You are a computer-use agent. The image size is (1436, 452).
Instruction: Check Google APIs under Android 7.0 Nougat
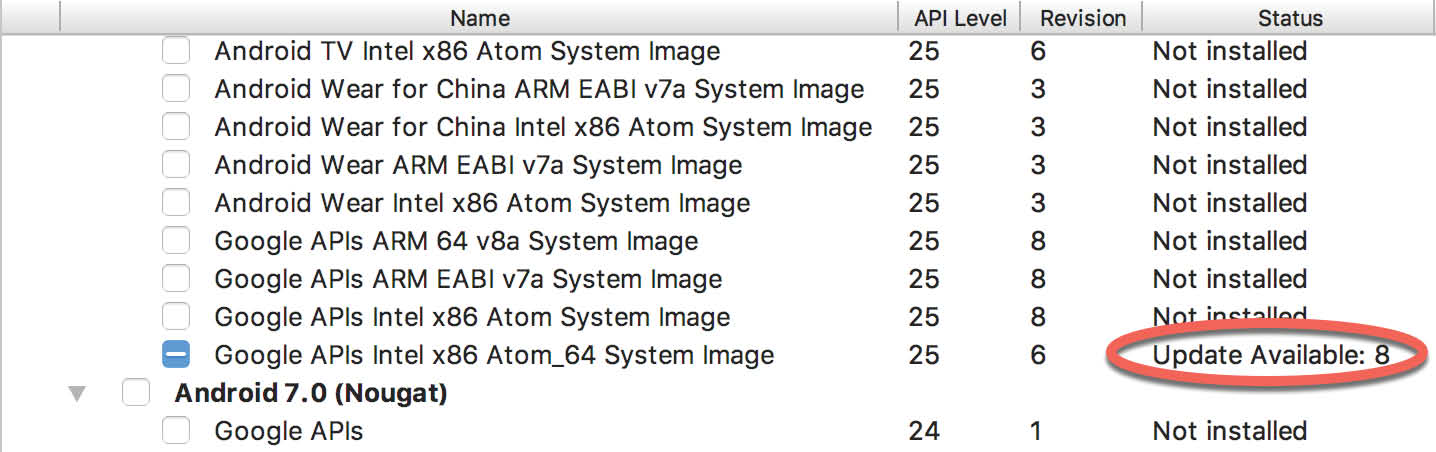pos(176,431)
